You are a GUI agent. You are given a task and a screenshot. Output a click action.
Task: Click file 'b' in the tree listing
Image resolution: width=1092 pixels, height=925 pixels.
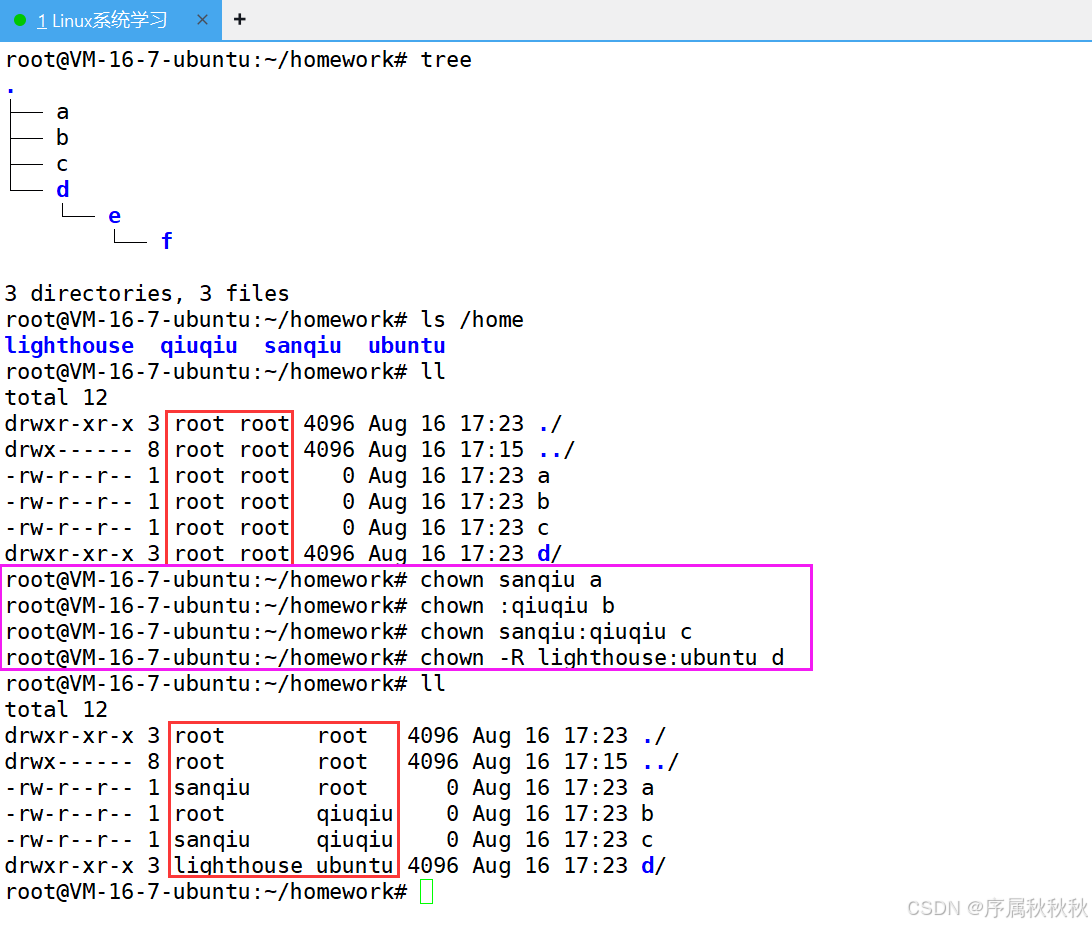[63, 137]
